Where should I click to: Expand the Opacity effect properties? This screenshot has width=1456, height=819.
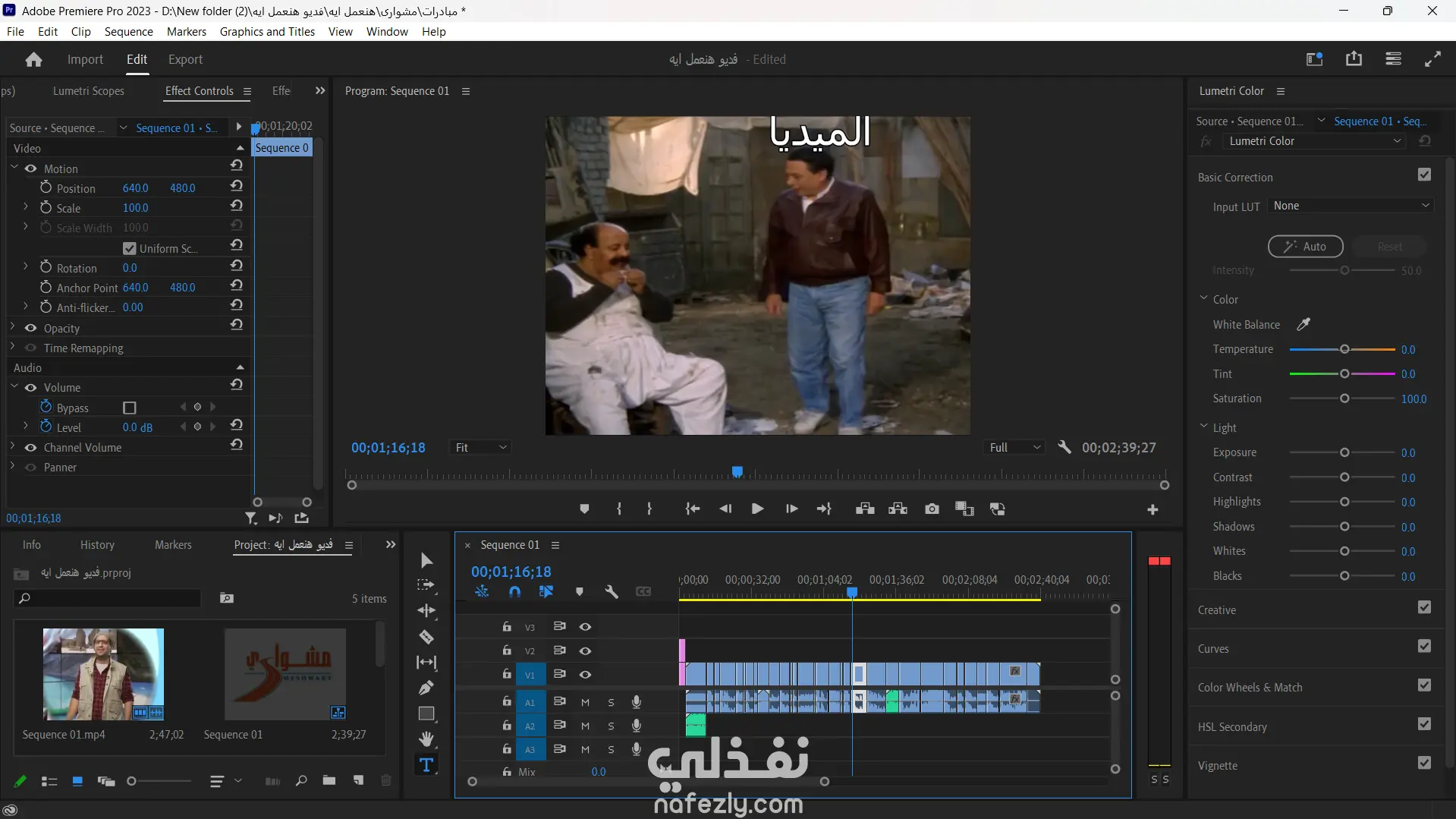click(x=13, y=328)
